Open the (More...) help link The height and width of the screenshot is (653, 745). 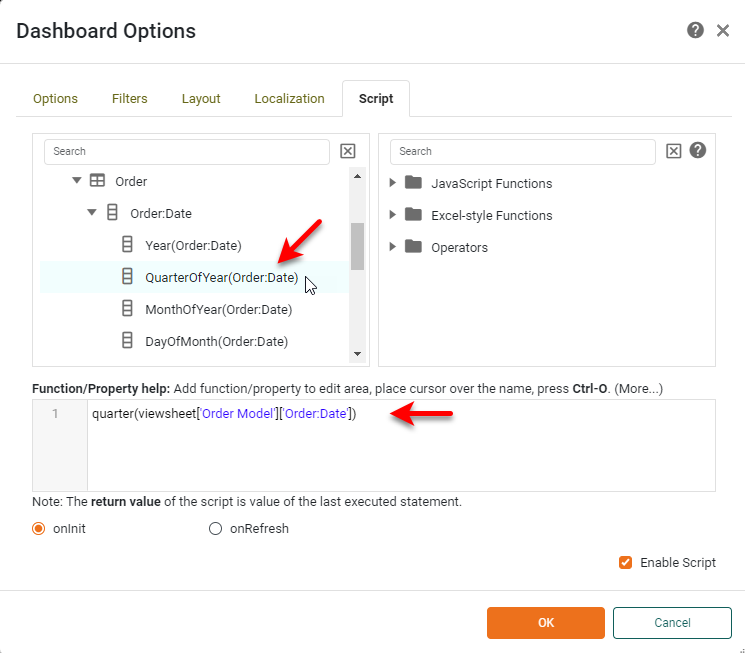click(639, 388)
